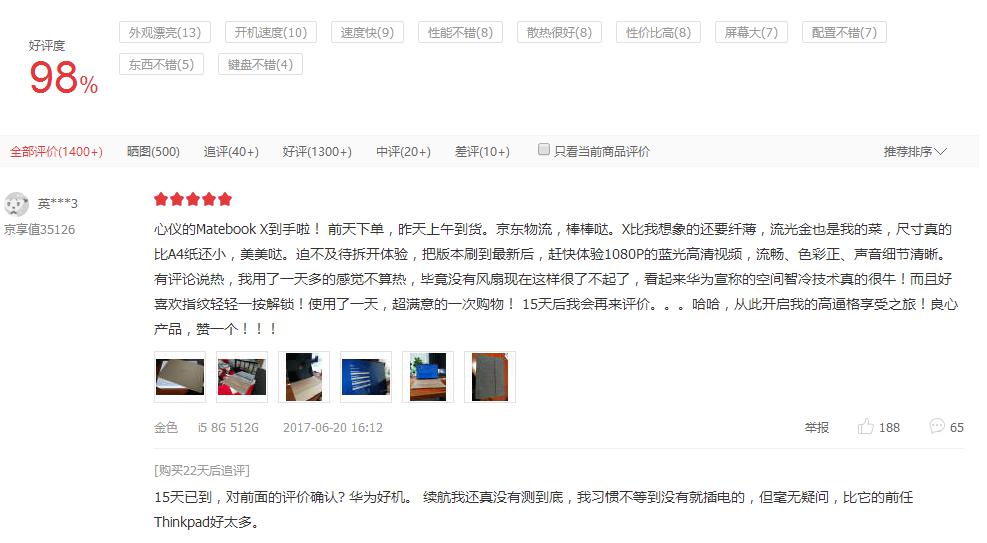This screenshot has width=987, height=543.
Task: Click the five-star rating icons
Action: [193, 199]
